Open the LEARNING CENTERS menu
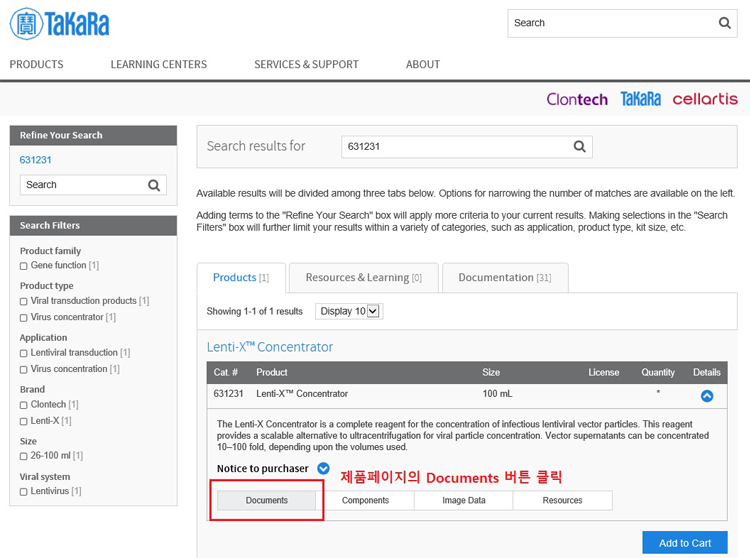 point(159,64)
